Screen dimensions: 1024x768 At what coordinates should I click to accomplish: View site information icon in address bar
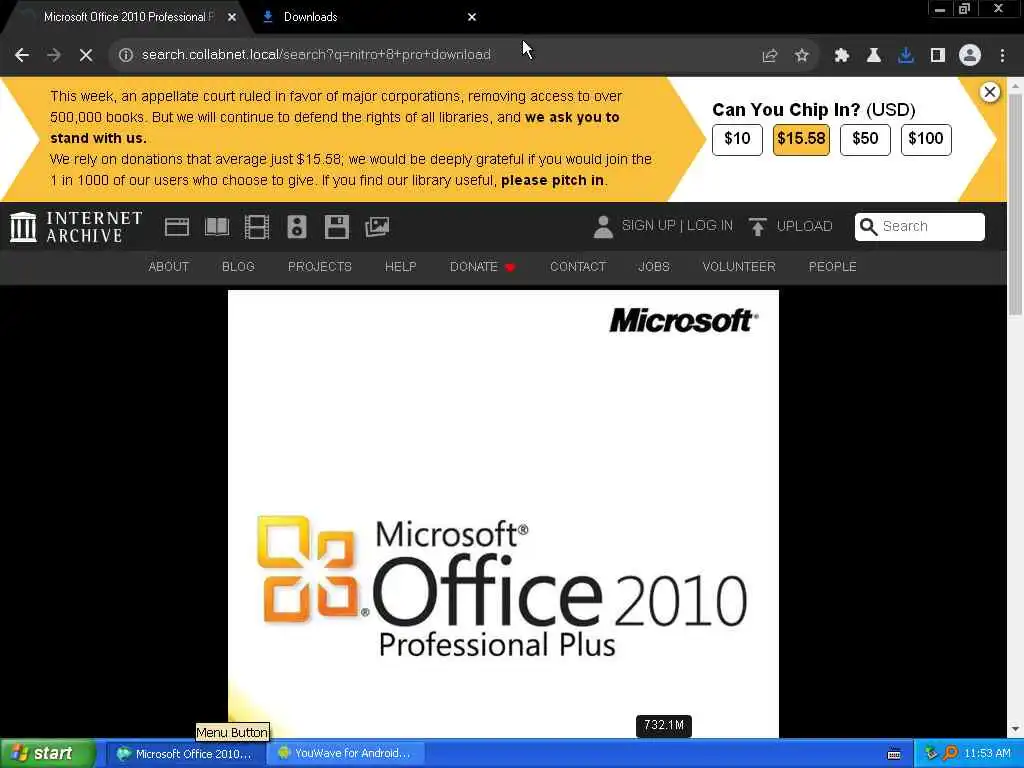click(x=126, y=55)
